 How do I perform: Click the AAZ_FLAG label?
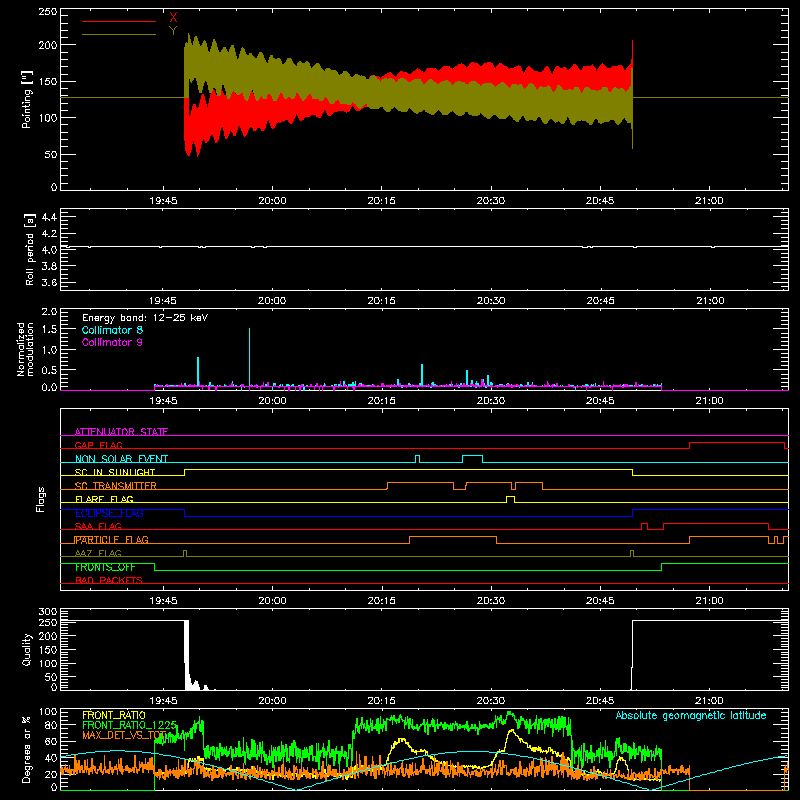click(98, 553)
